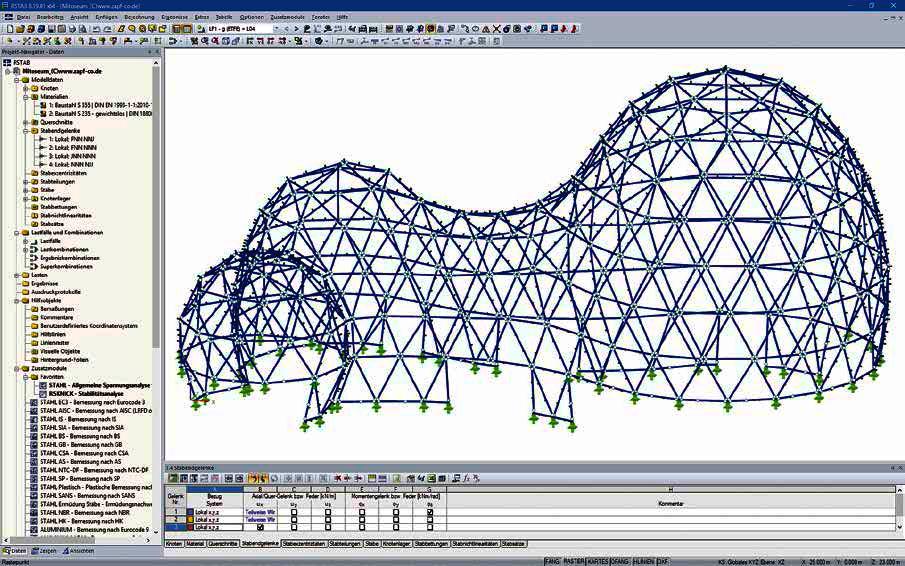This screenshot has height=566, width=905.
Task: Switch to the Querschnitte table tab
Action: [223, 543]
